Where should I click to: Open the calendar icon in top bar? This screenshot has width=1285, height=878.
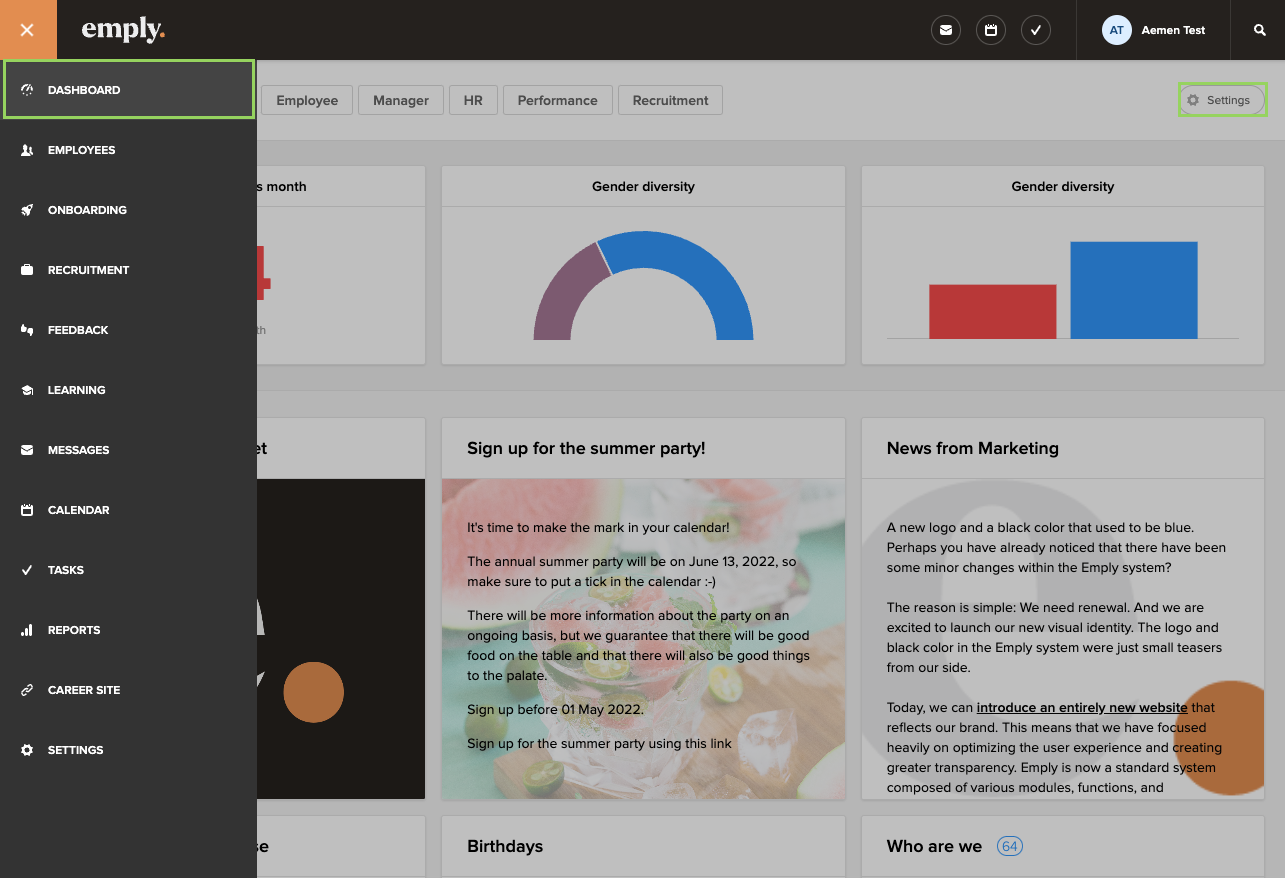click(x=990, y=30)
